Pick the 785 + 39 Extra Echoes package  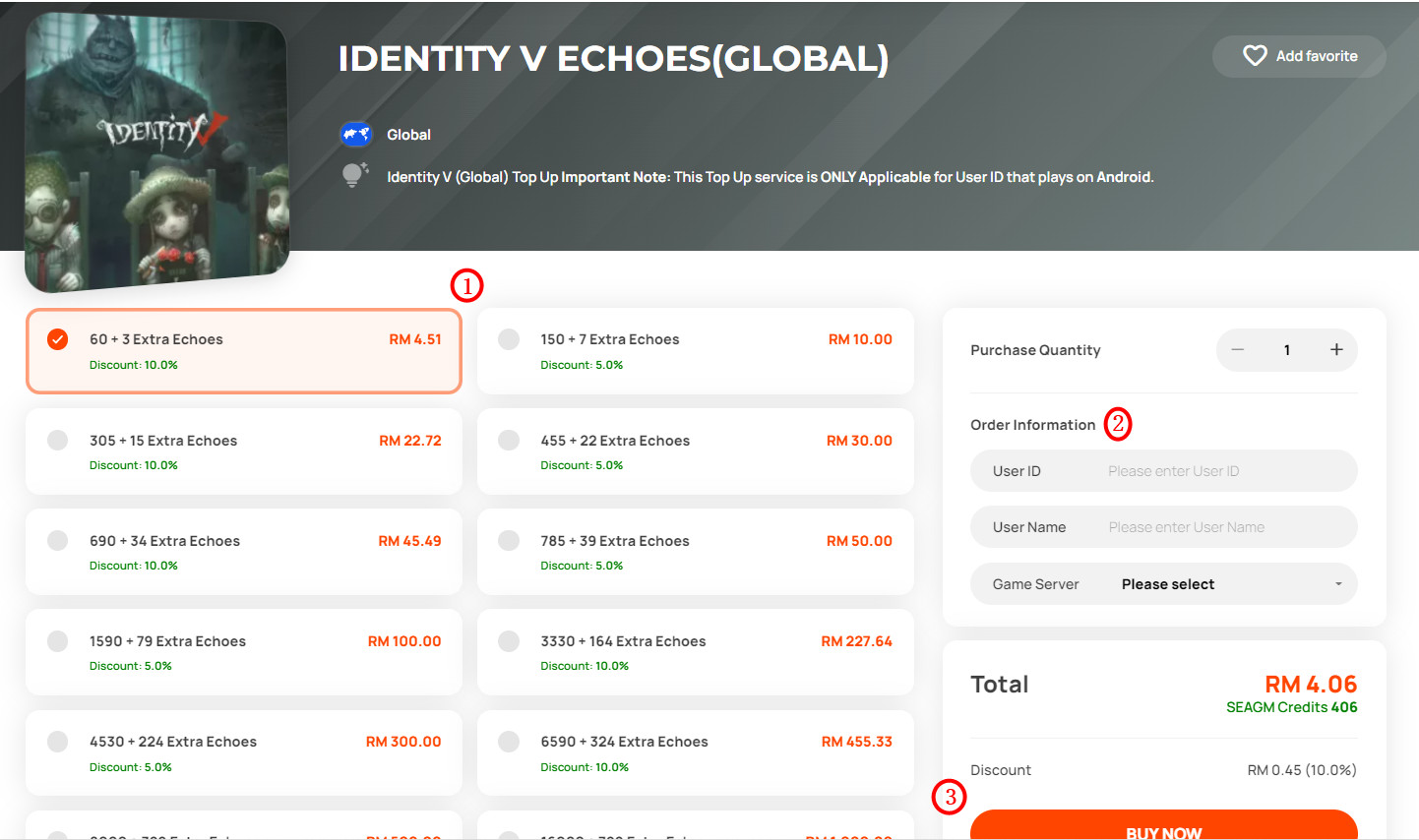[696, 552]
